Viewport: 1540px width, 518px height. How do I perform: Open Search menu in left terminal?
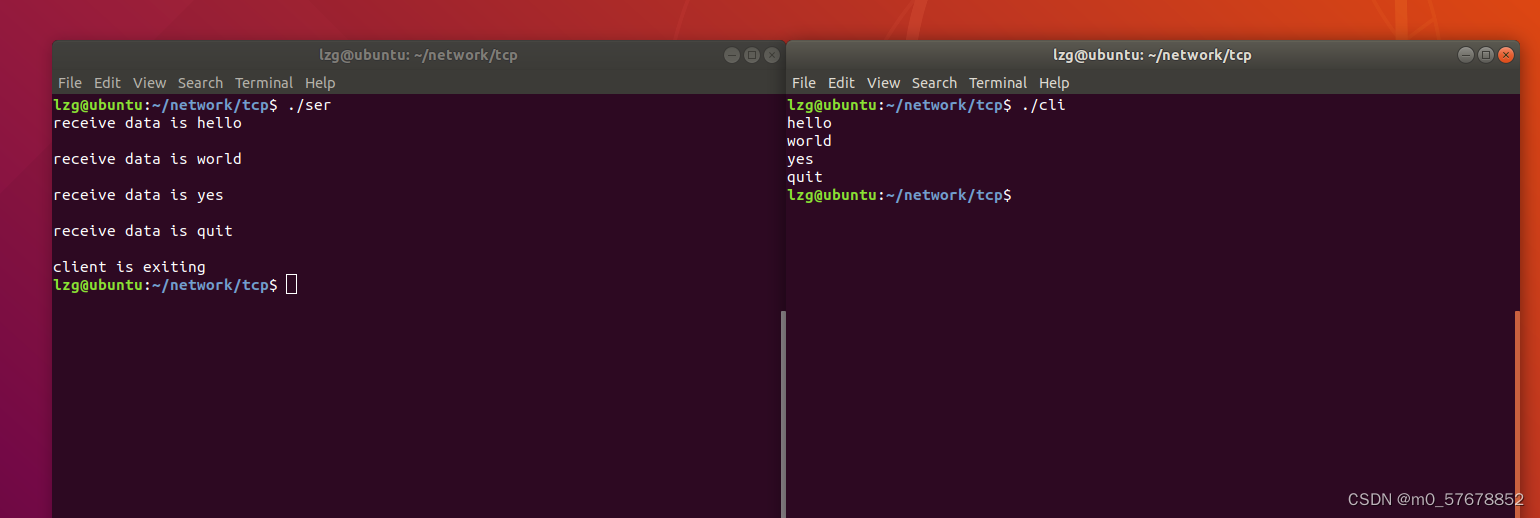coord(200,83)
